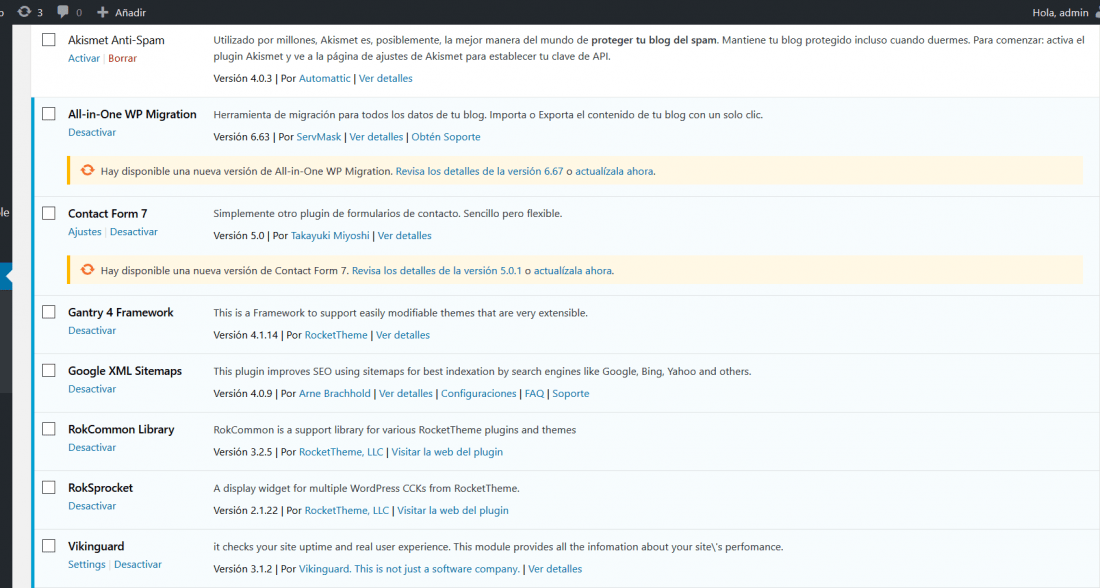View details for Vikinguard

point(555,569)
